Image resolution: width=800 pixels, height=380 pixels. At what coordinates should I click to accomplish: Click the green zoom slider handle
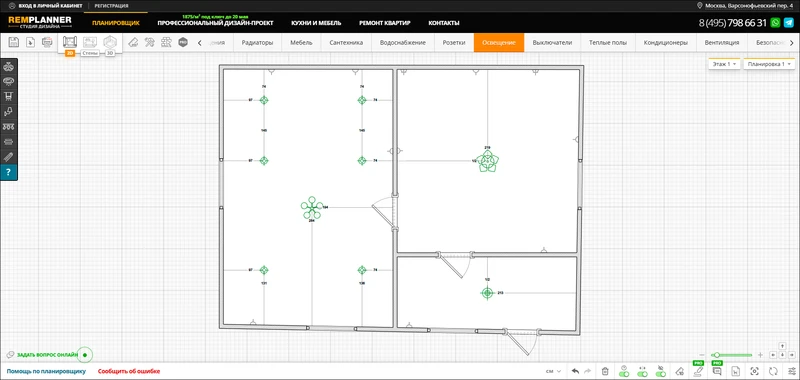pyautogui.click(x=717, y=354)
